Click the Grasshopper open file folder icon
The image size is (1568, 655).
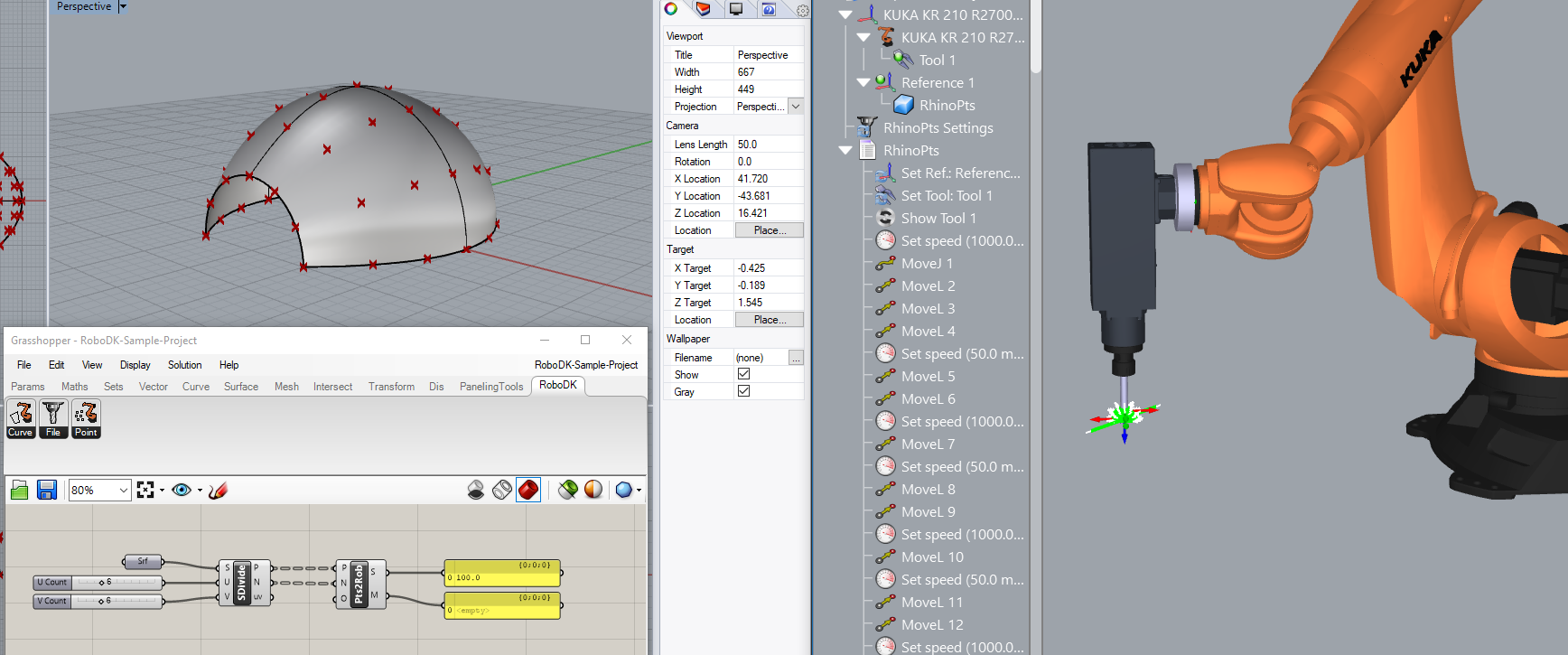point(19,490)
